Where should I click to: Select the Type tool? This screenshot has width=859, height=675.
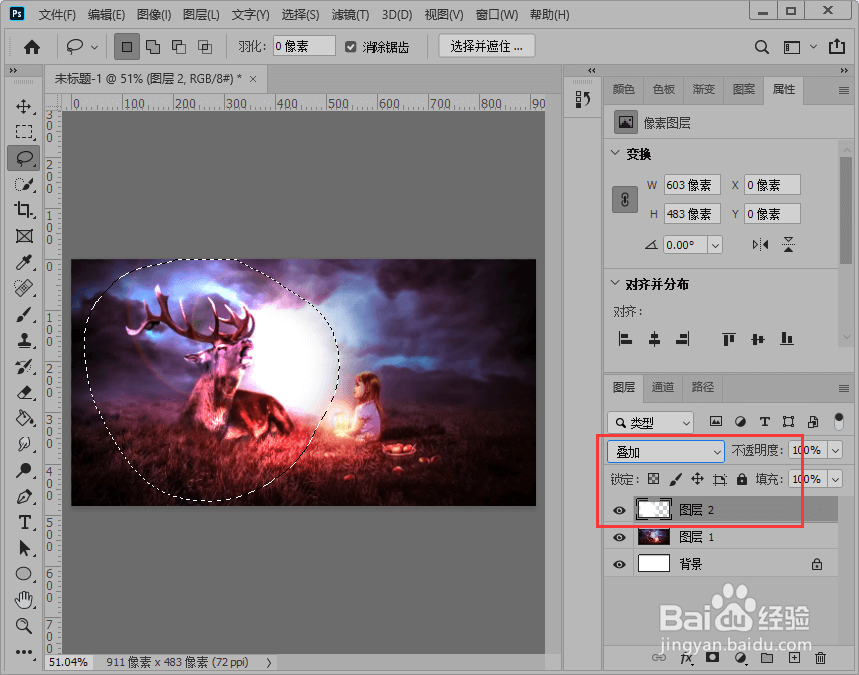tap(24, 522)
